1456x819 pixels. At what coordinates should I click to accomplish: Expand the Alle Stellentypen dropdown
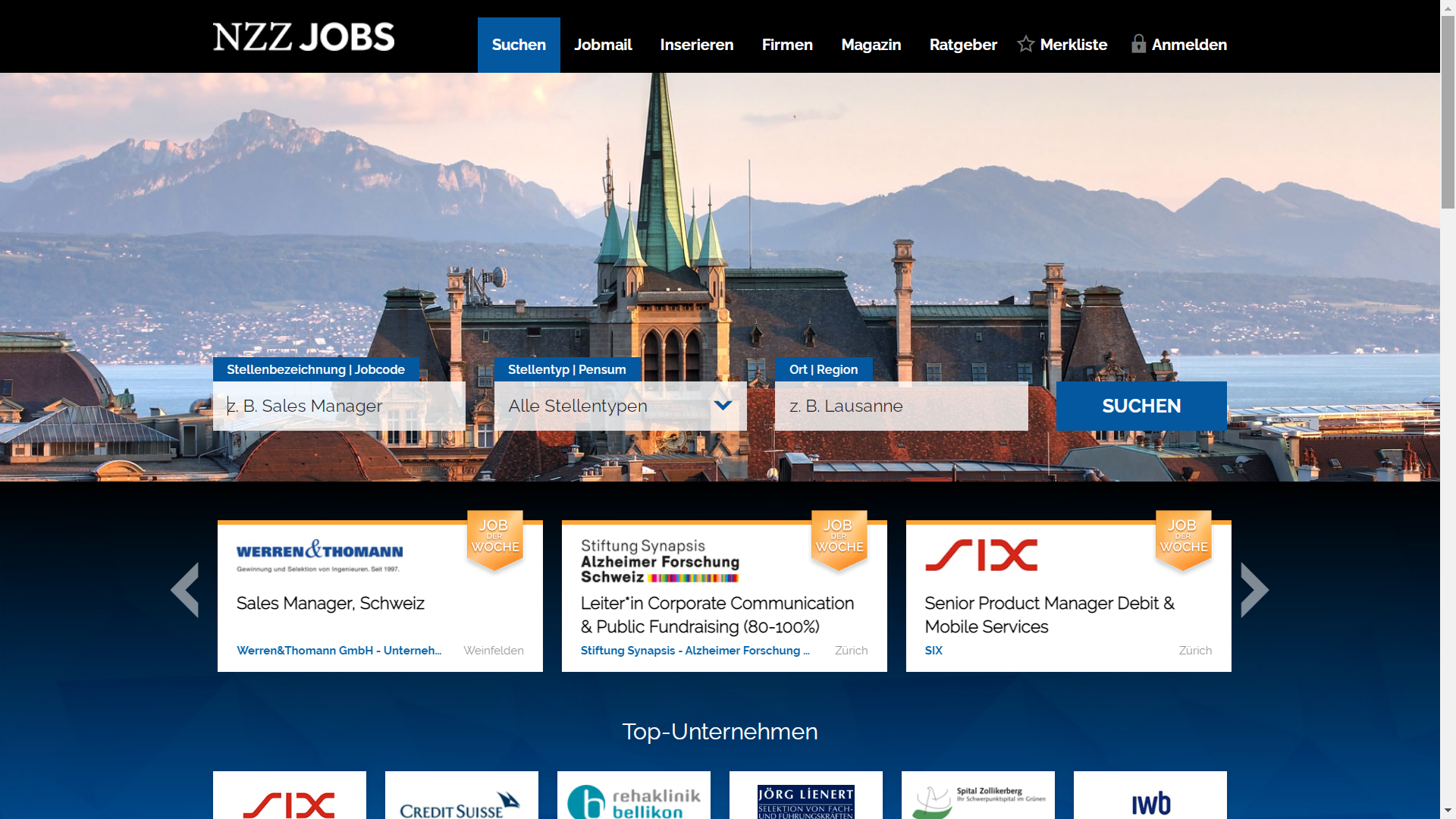(x=620, y=406)
